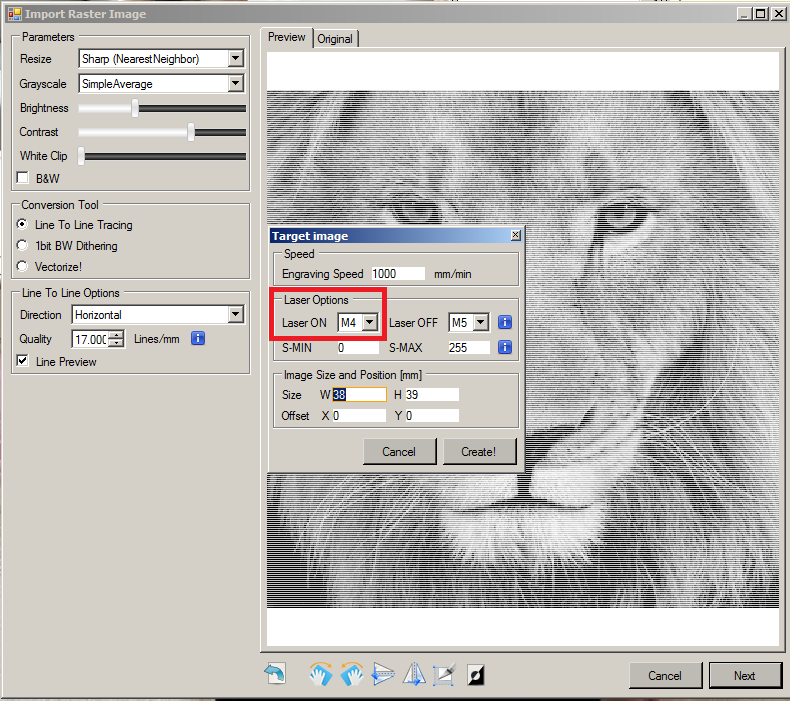Click the S-MAX value field

(469, 347)
